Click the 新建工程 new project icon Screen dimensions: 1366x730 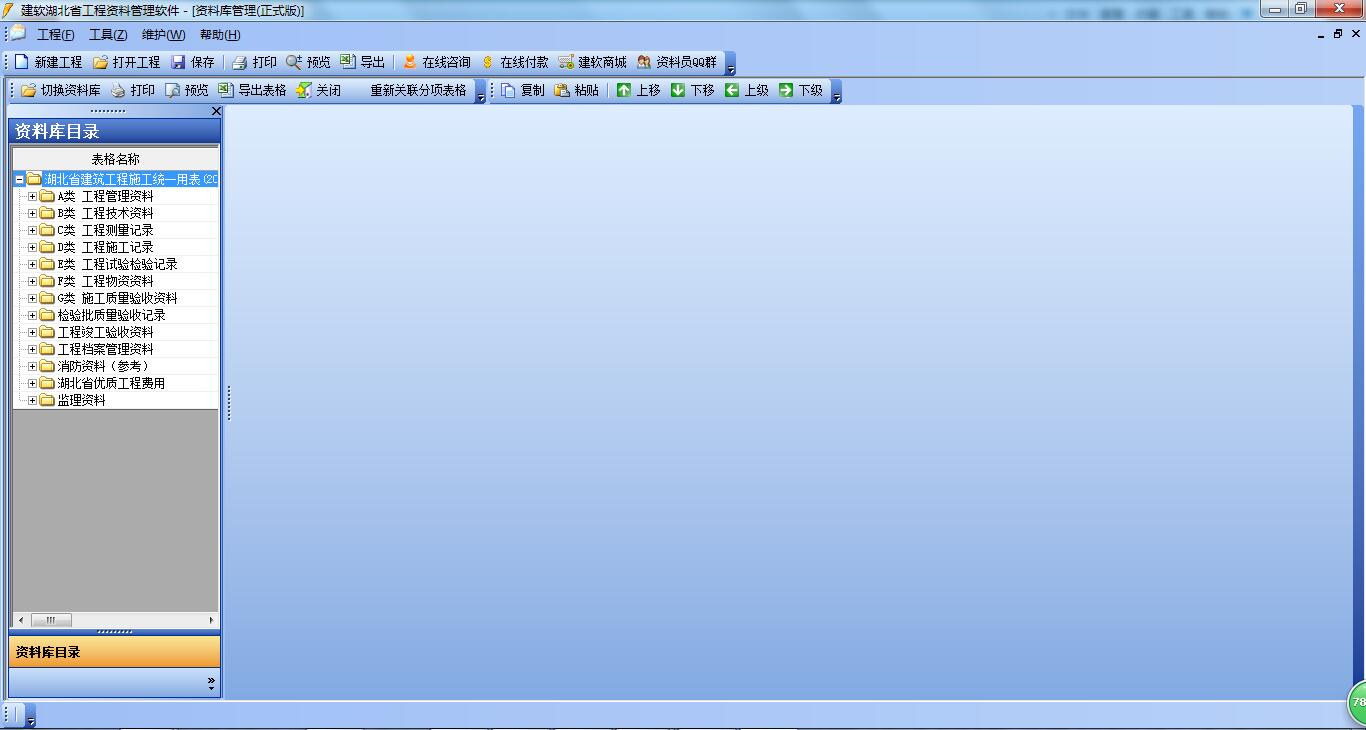[22, 62]
